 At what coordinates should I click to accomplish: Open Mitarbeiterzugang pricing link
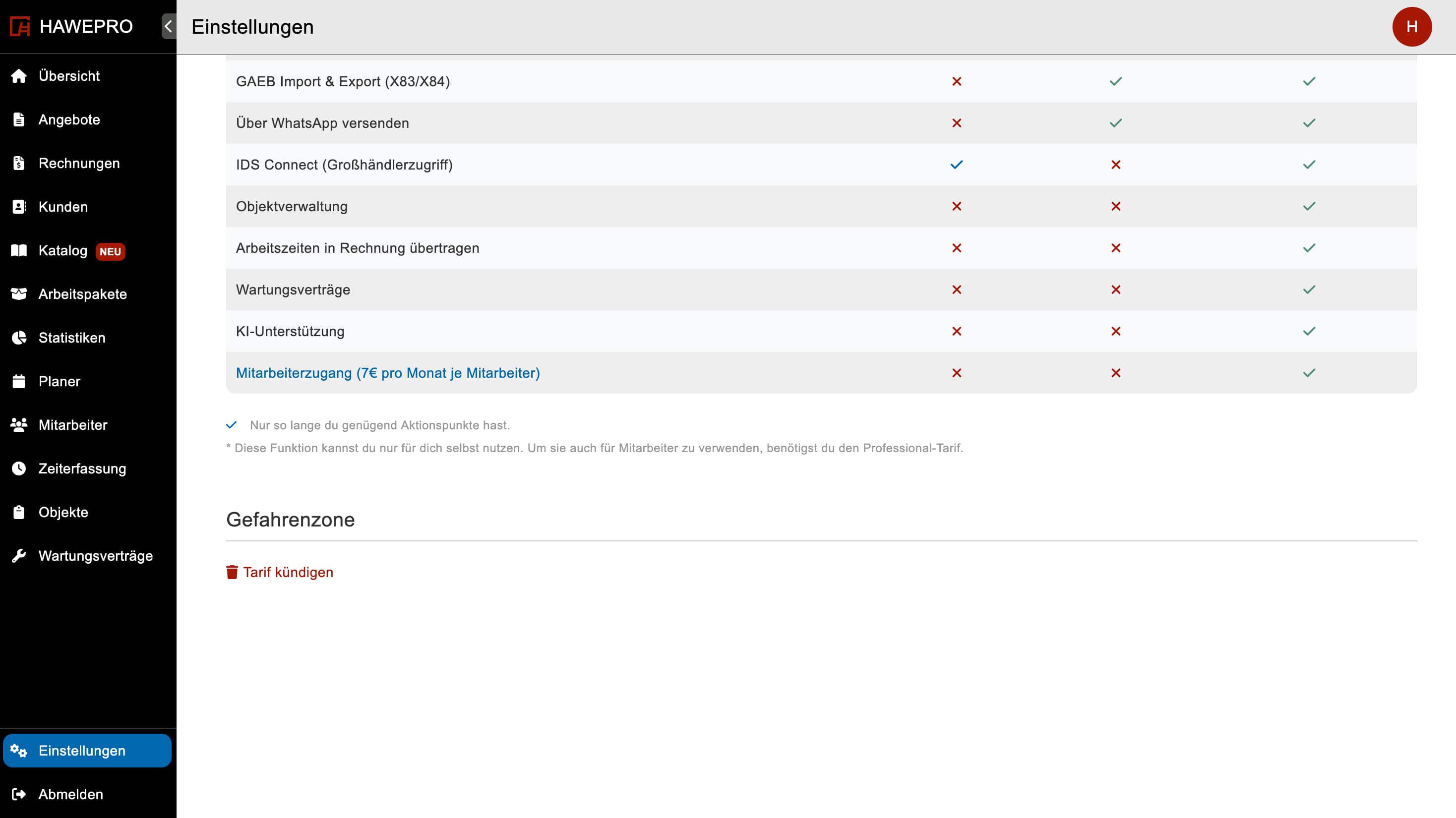[x=388, y=373]
